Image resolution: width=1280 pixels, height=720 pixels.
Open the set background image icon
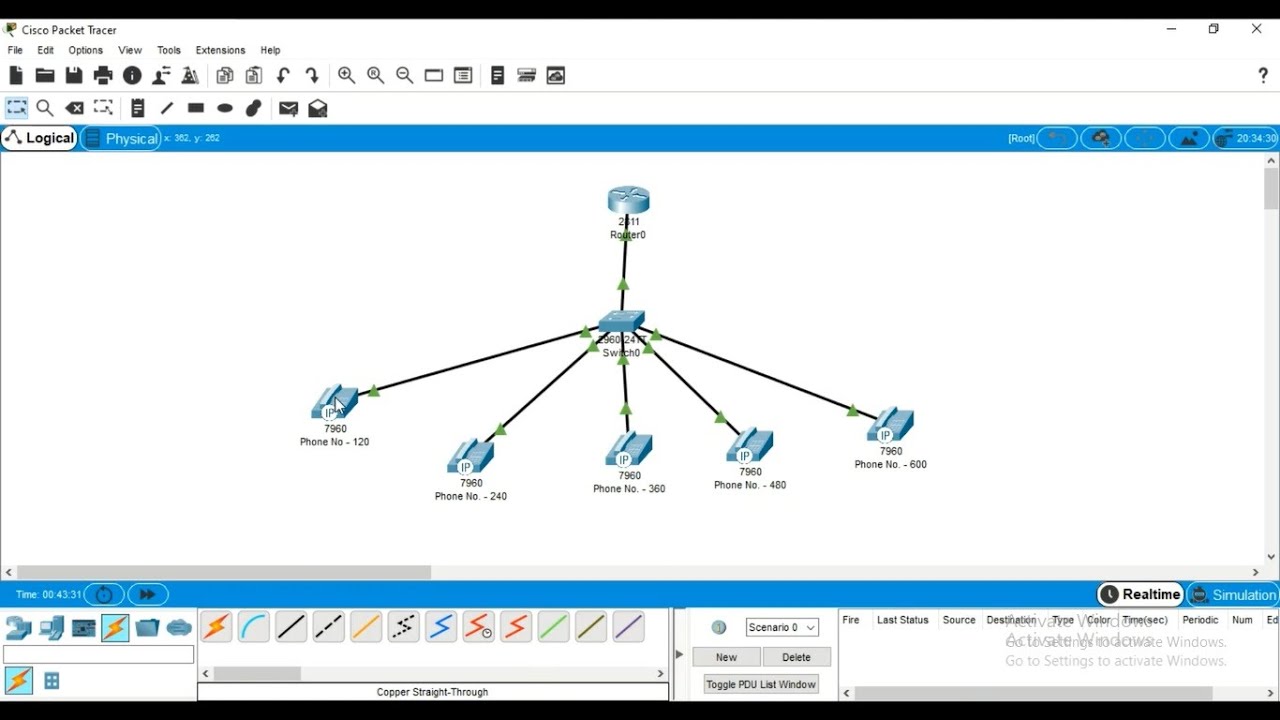(x=1189, y=139)
